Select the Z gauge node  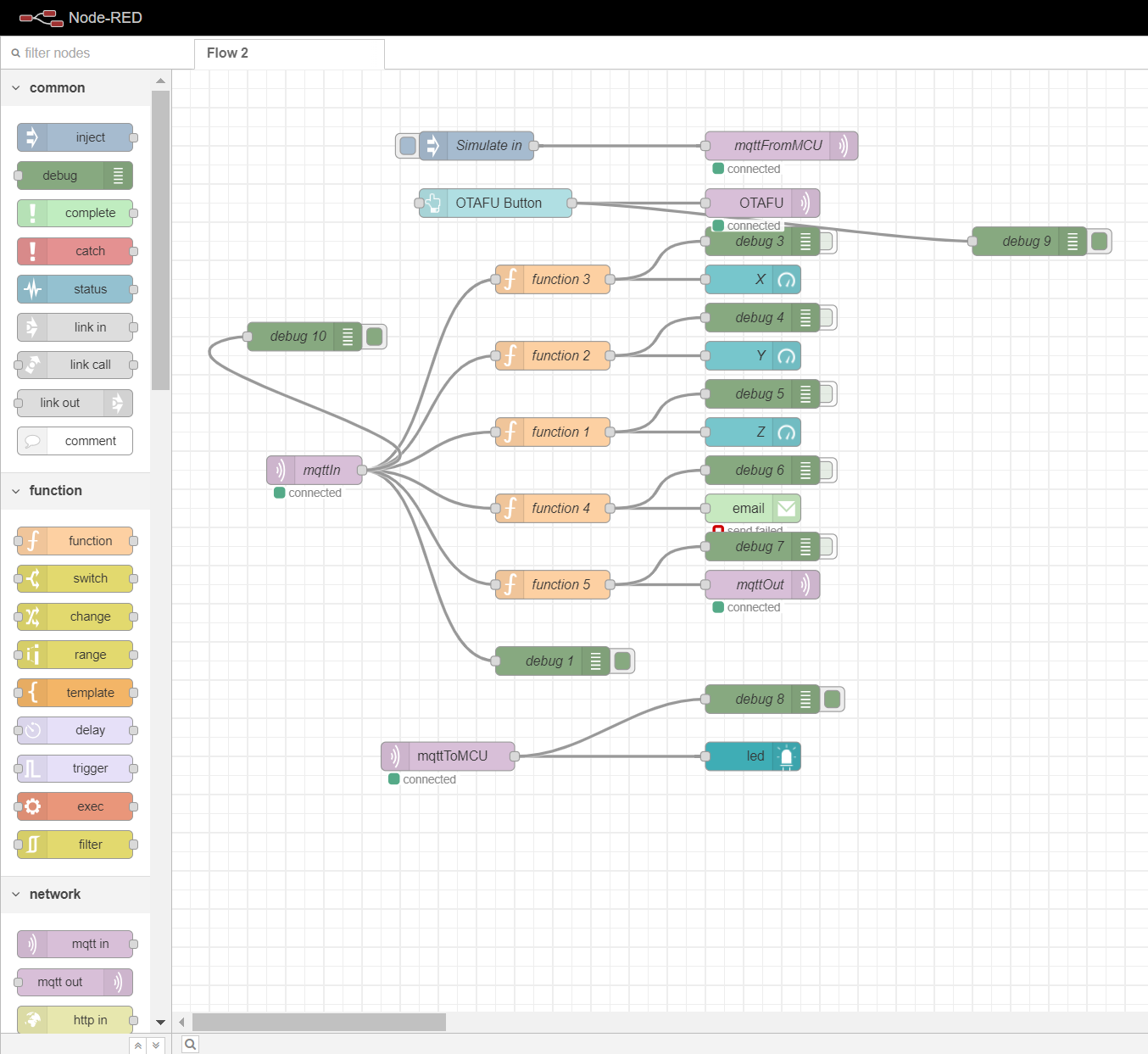[x=753, y=432]
